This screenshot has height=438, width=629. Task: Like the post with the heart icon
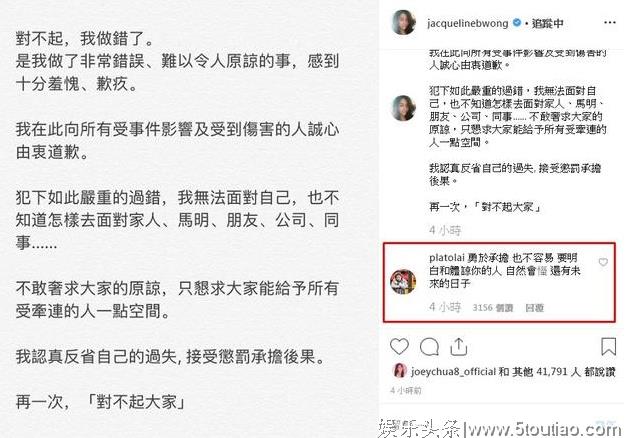(x=399, y=347)
